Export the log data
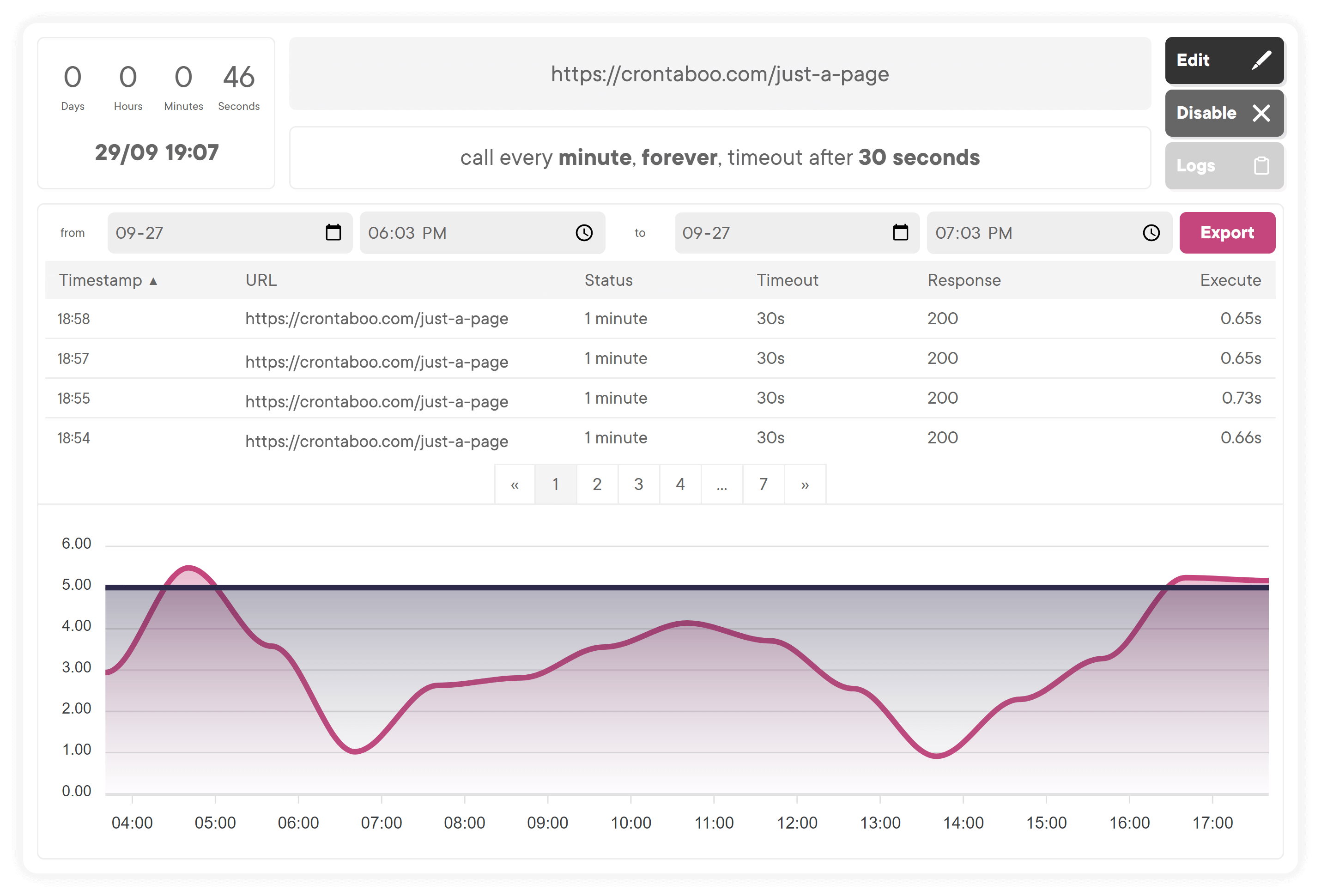 (x=1227, y=232)
